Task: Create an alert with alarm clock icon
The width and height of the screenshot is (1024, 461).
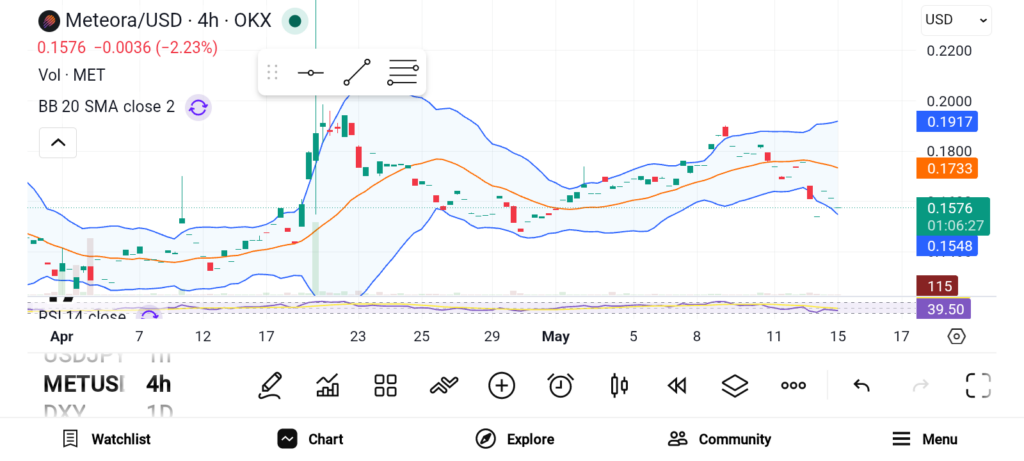Action: (x=560, y=385)
